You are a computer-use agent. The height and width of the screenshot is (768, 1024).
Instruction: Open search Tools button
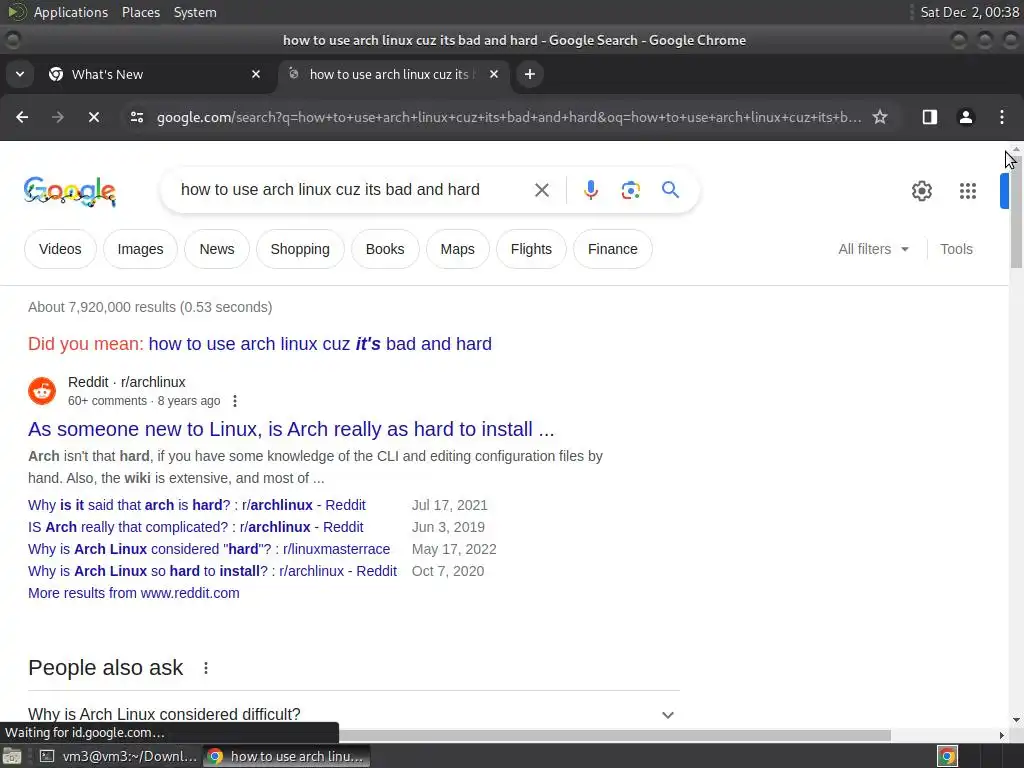pos(956,249)
